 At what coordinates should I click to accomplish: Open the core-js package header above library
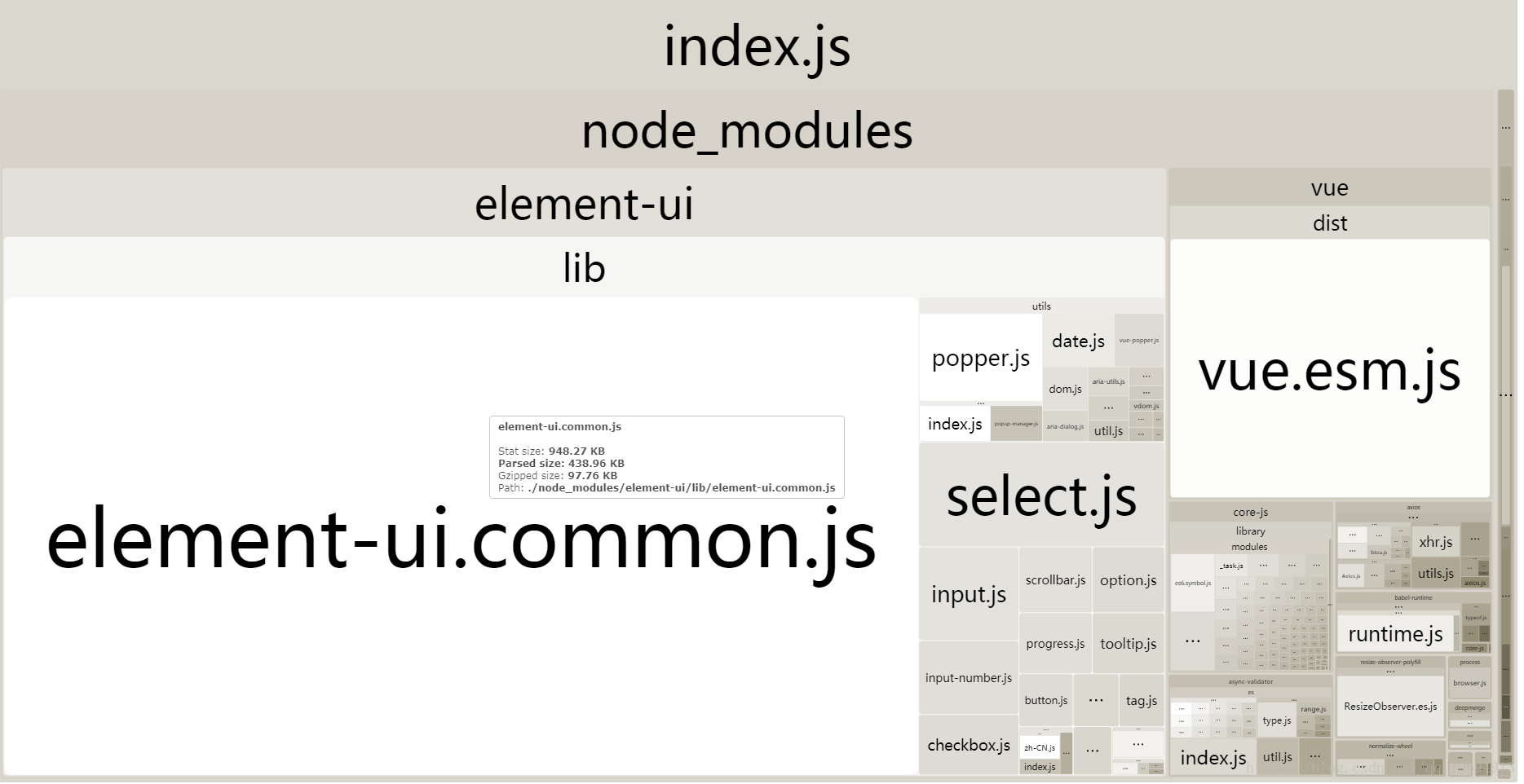tap(1250, 513)
